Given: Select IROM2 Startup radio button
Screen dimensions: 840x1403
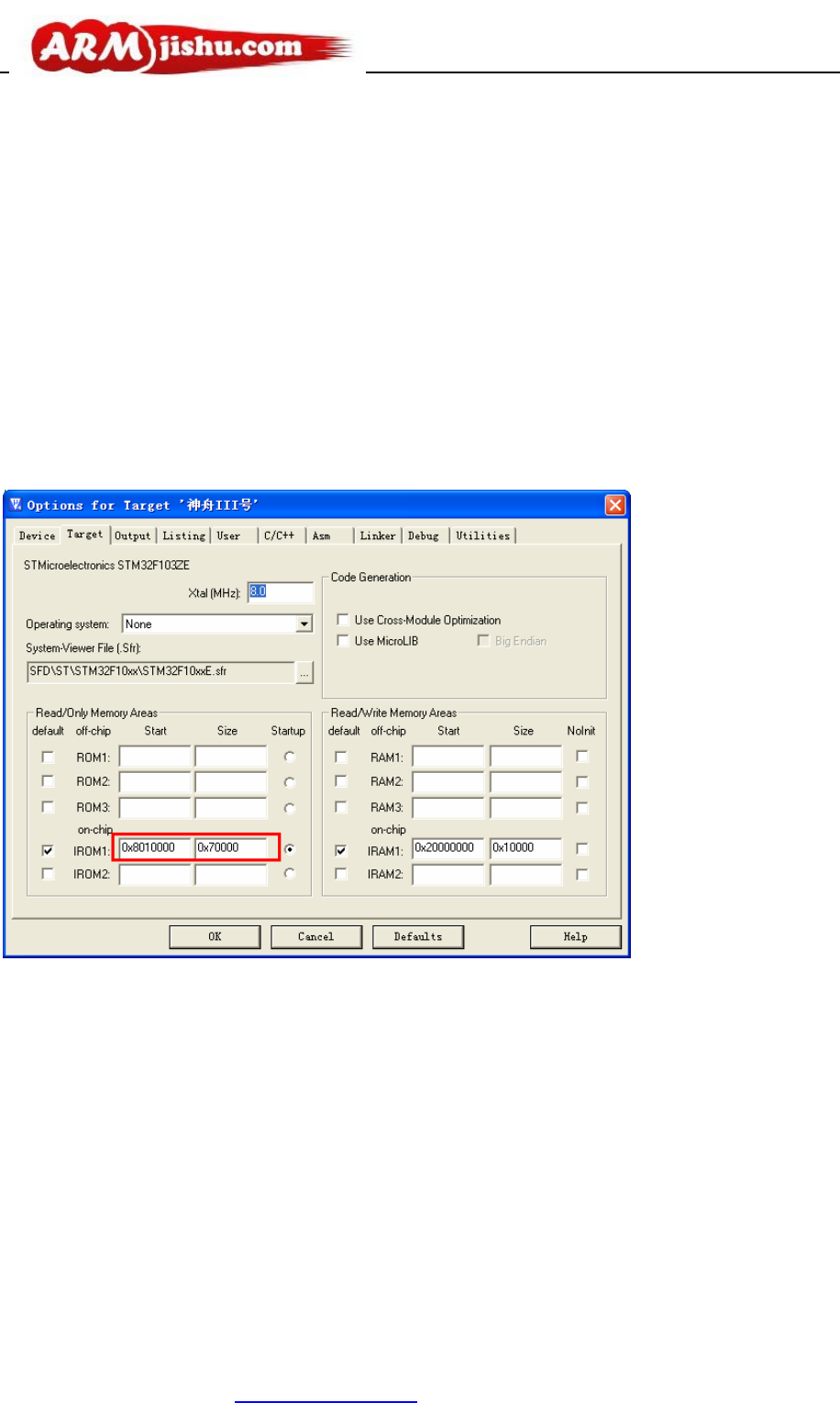Looking at the screenshot, I should [x=290, y=874].
